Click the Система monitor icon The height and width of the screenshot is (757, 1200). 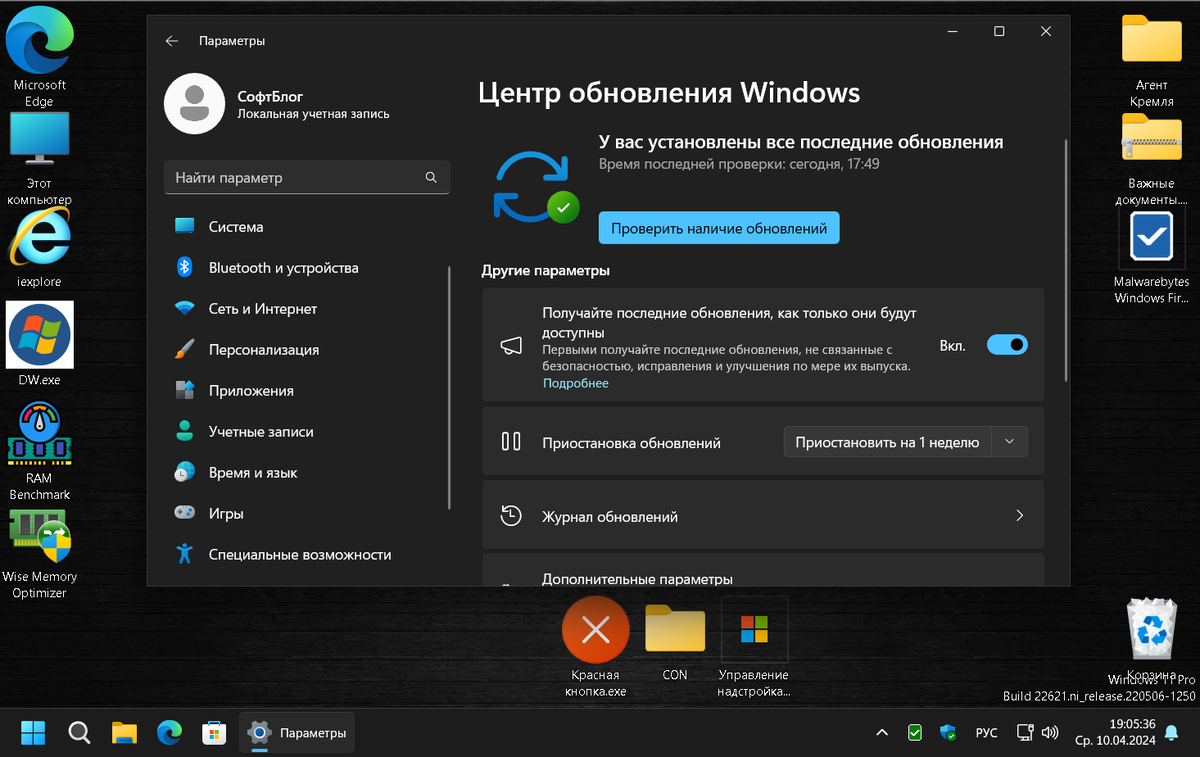coord(184,227)
